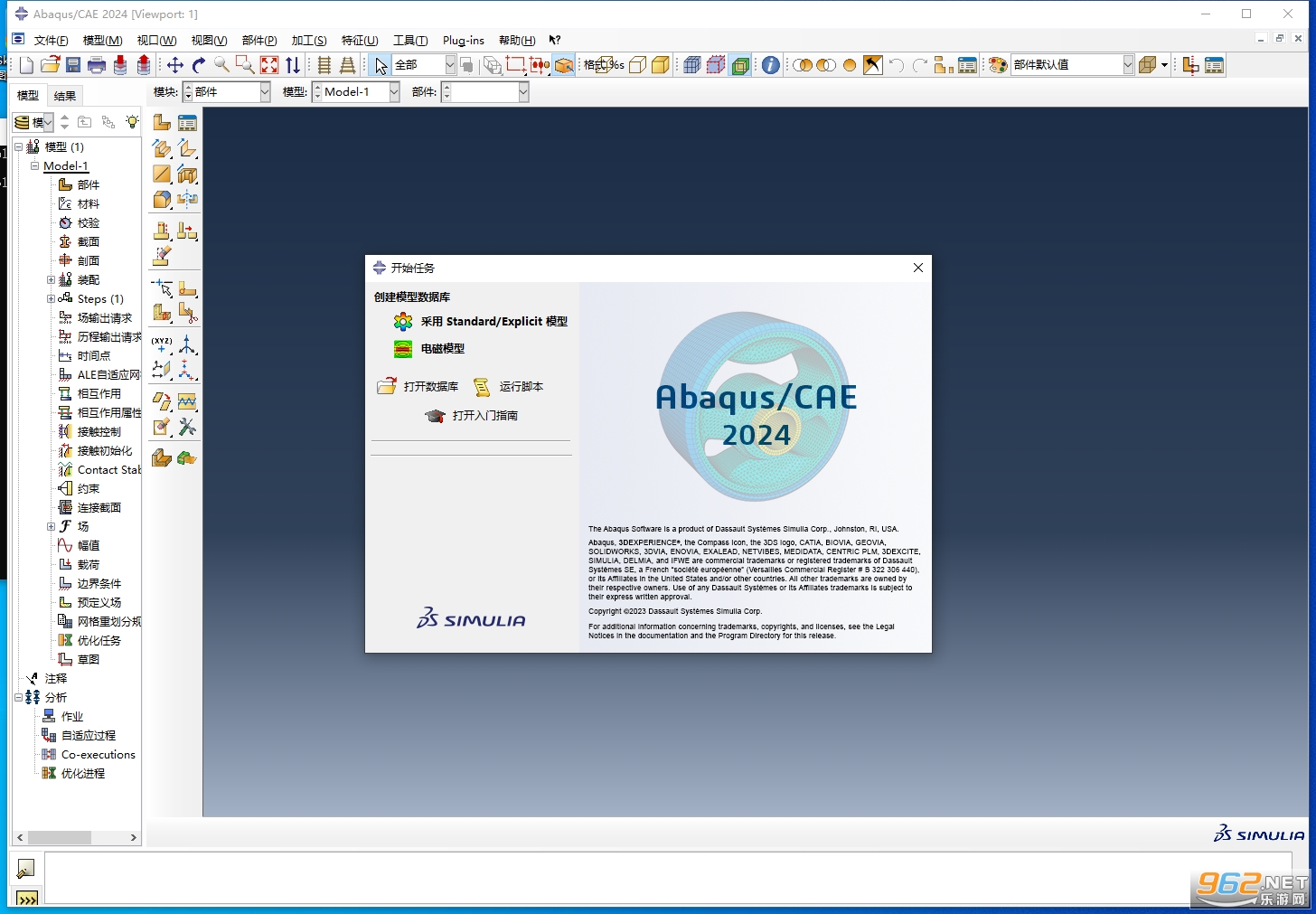This screenshot has width=1316, height=914.
Task: Toggle the orange 3D box selection option
Action: click(x=564, y=65)
